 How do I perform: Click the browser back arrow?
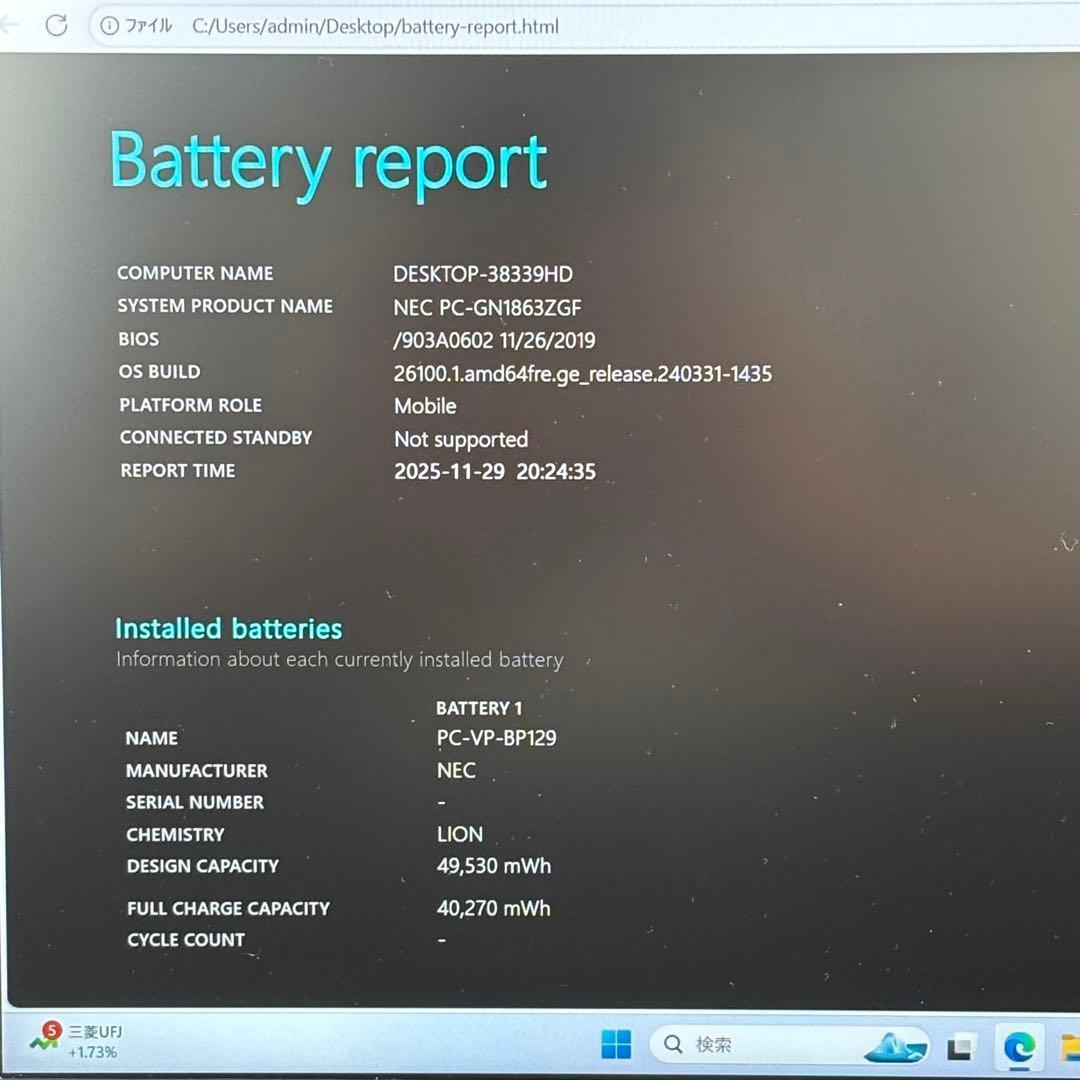coord(10,26)
